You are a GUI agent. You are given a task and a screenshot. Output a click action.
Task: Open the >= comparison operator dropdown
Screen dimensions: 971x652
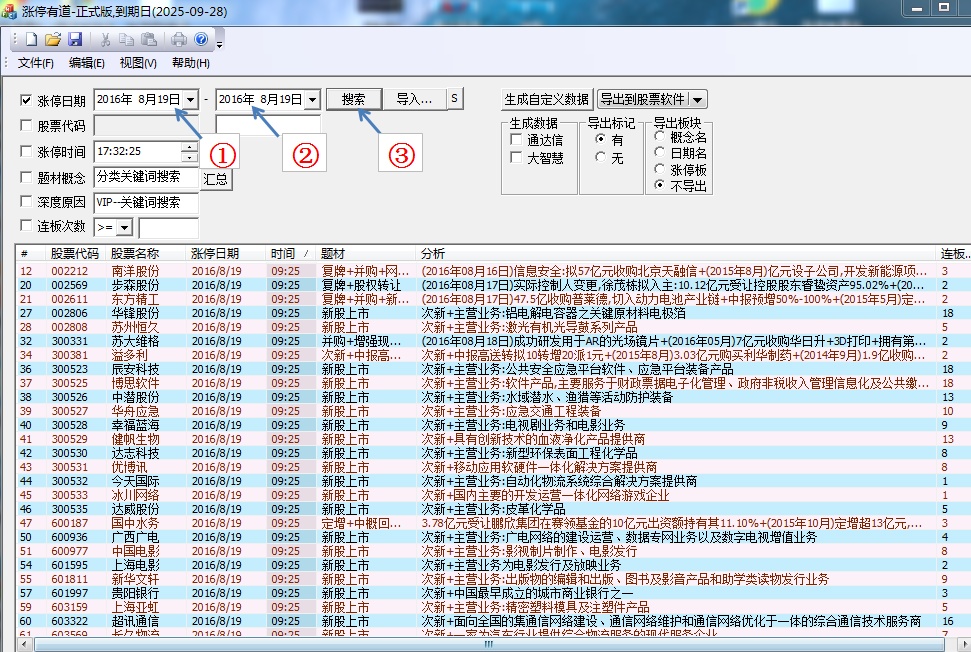coord(124,228)
